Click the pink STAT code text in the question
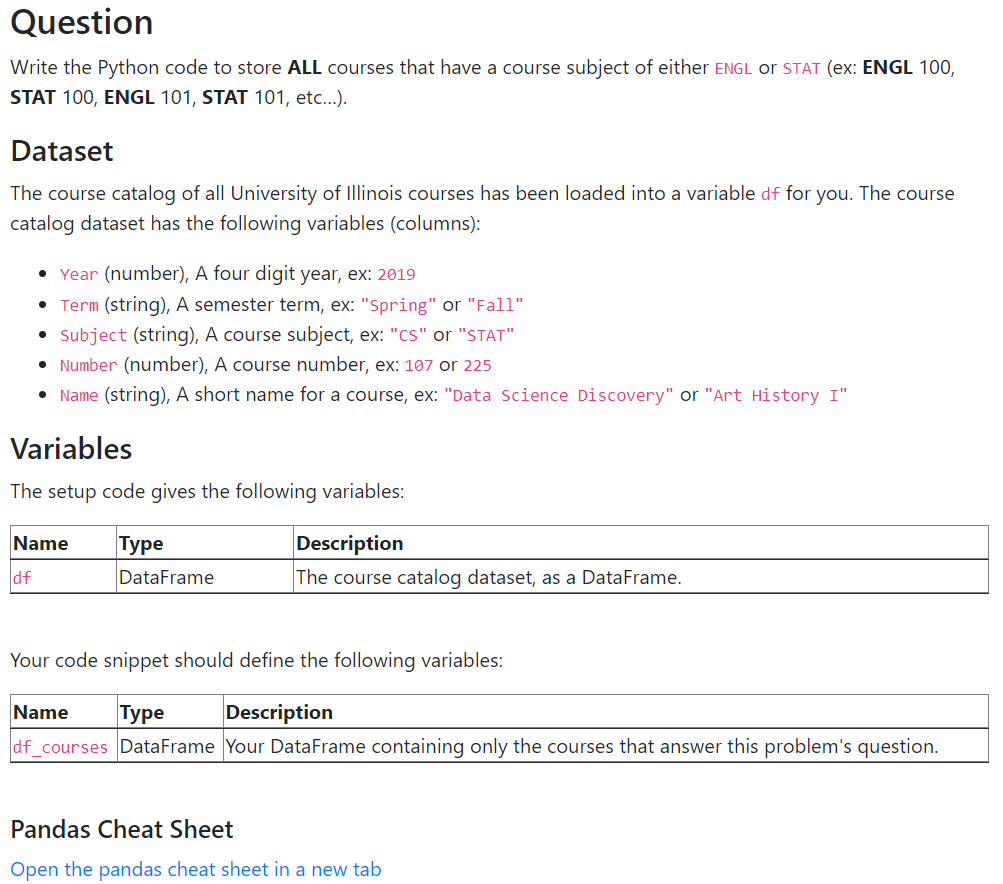1003x884 pixels. point(801,68)
